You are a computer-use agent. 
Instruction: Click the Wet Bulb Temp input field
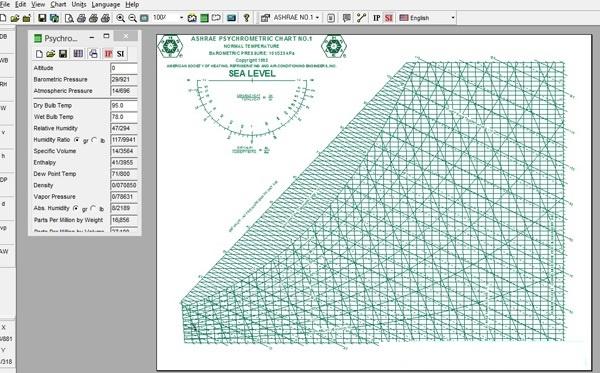(124, 117)
